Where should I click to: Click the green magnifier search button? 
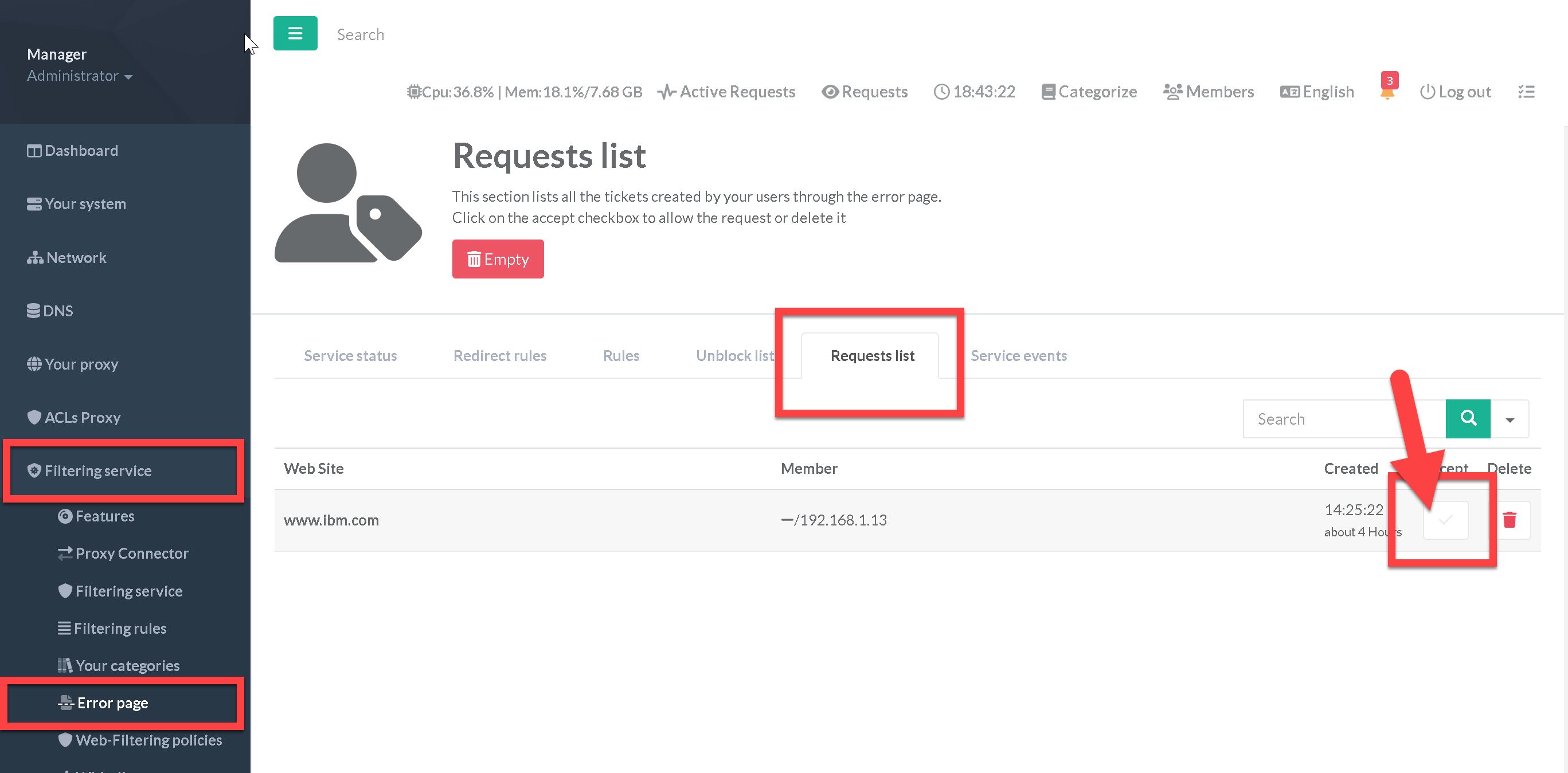click(1468, 418)
